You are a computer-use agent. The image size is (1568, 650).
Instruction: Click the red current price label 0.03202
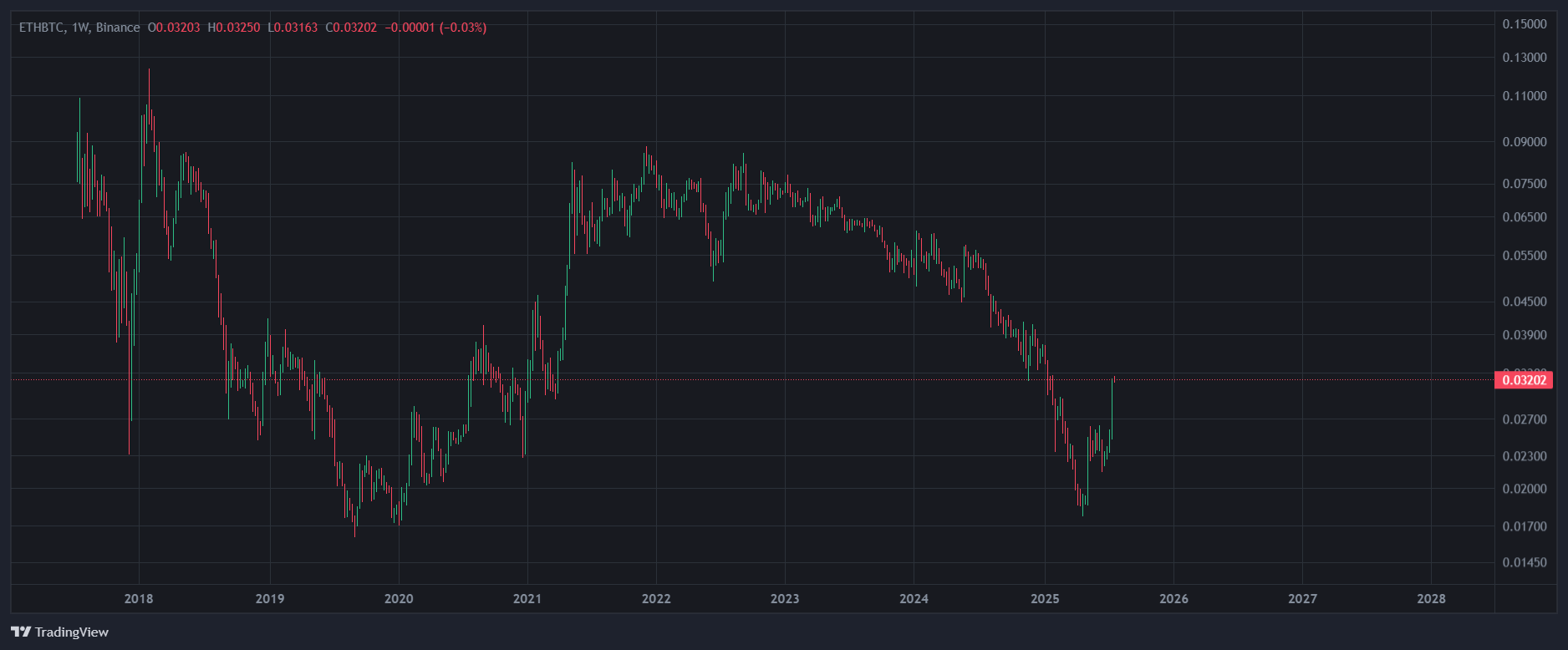coord(1524,380)
